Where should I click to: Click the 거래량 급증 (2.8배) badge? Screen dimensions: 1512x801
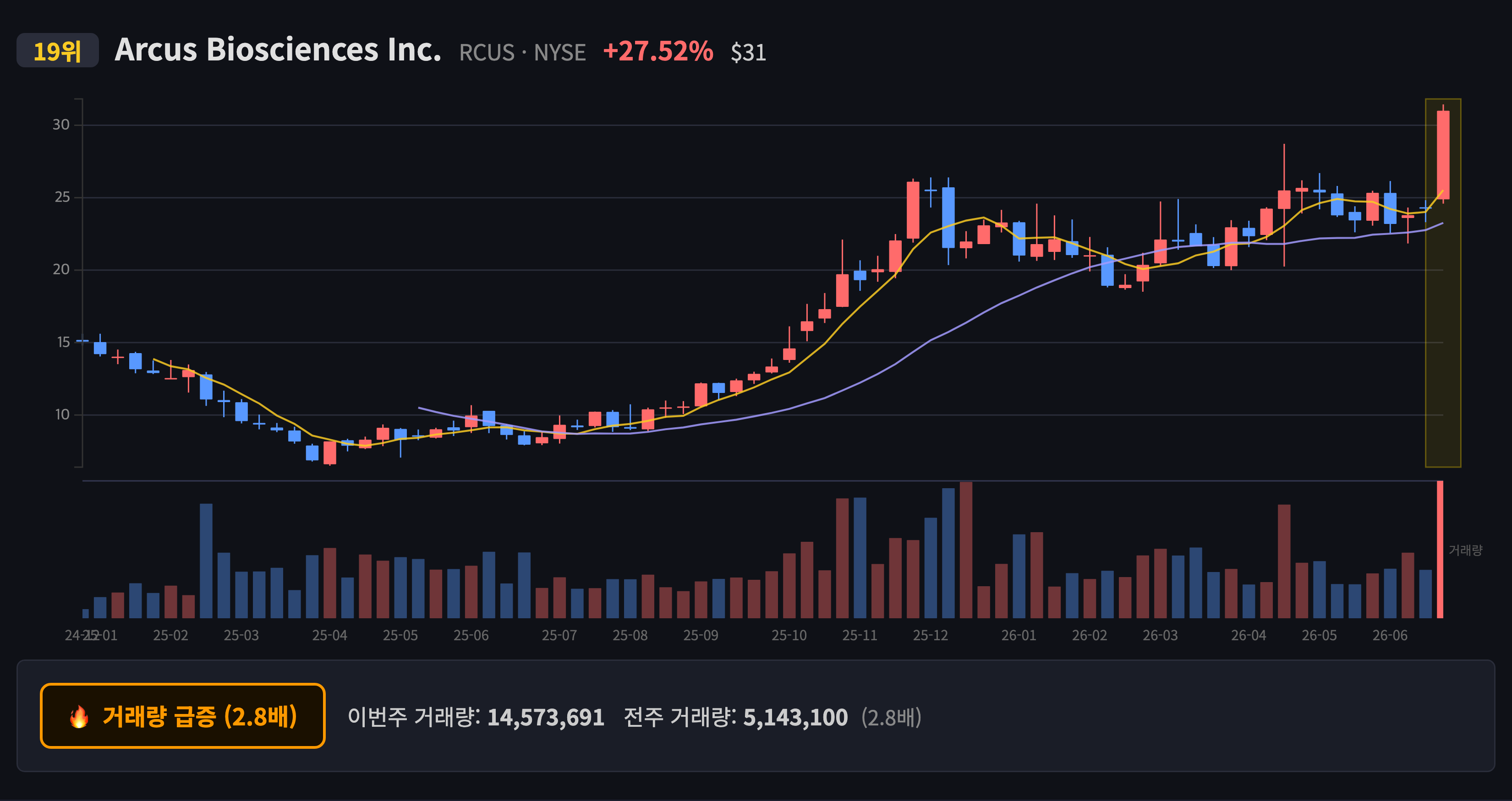[x=182, y=716]
